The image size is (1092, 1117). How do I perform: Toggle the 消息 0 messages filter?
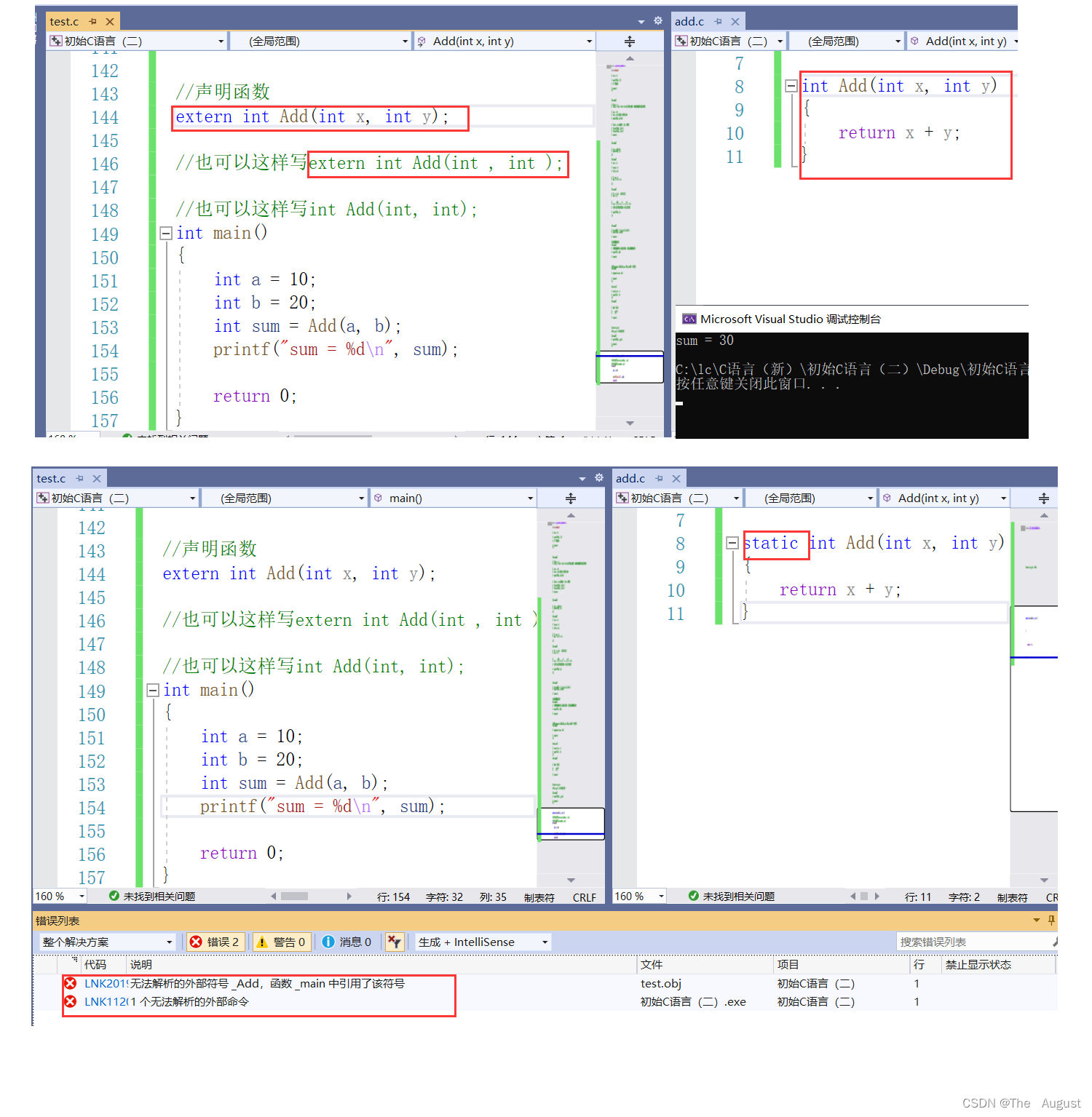pyautogui.click(x=347, y=942)
